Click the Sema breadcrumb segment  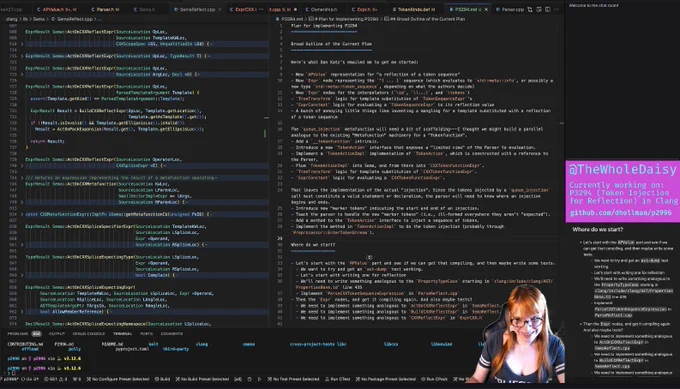pos(39,19)
